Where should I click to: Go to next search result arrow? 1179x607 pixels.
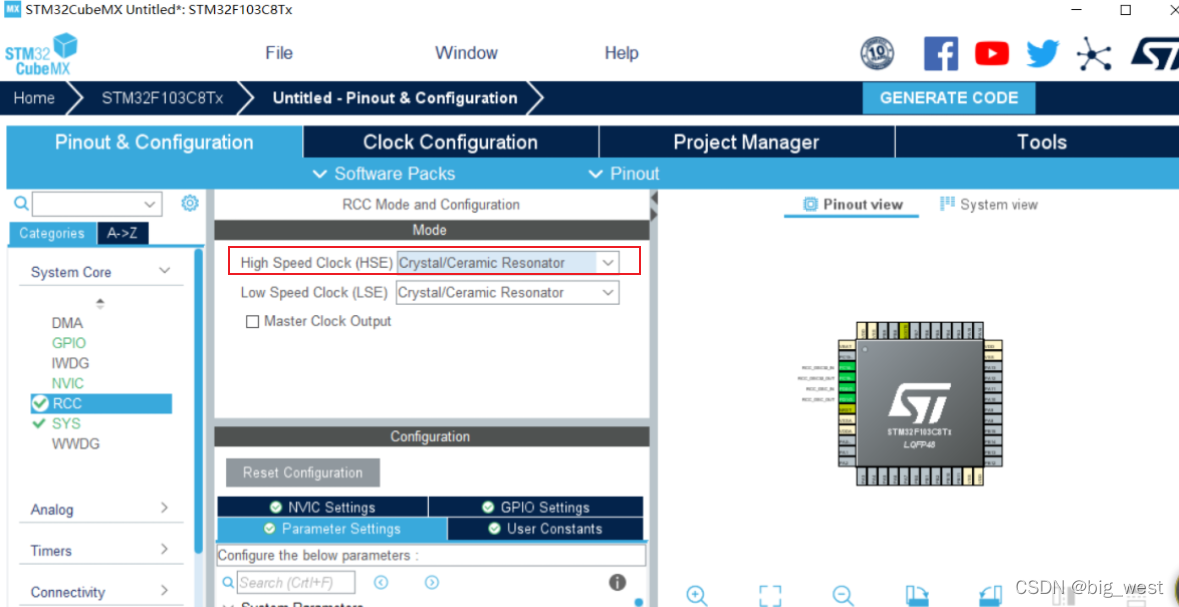[x=432, y=582]
